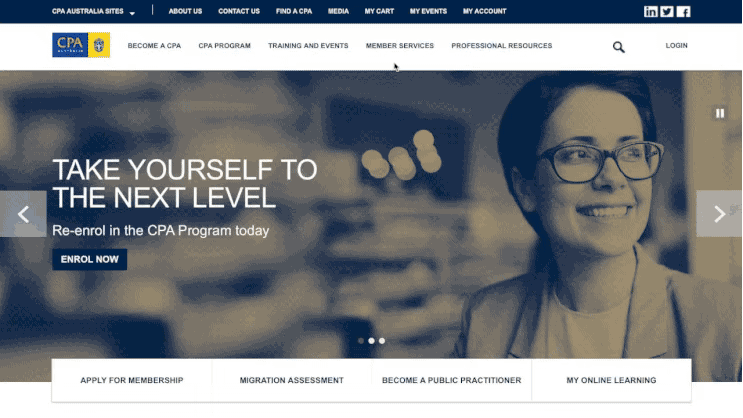Image resolution: width=743 pixels, height=418 pixels.
Task: Pause the hero carousel slideshow
Action: (720, 113)
